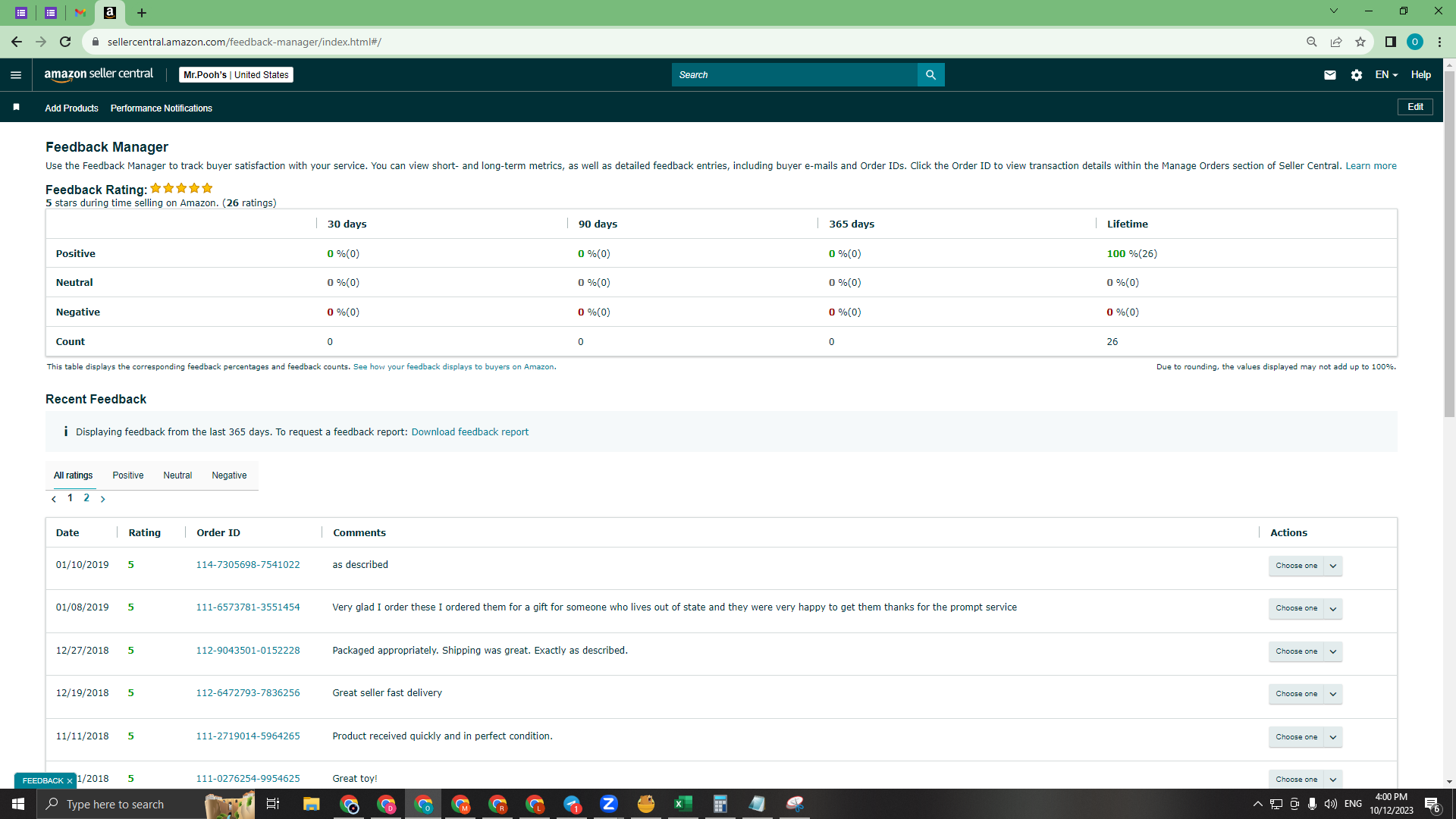Viewport: 1456px width, 819px height.
Task: Click the Learn more link
Action: tap(1371, 166)
